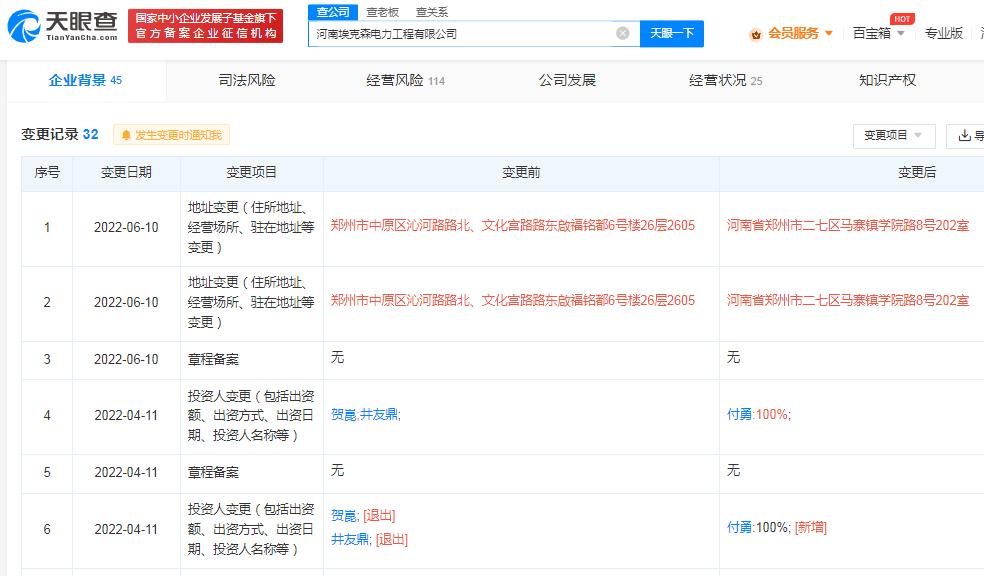Switch to the 查老板 tab
This screenshot has height=576, width=984.
click(380, 12)
